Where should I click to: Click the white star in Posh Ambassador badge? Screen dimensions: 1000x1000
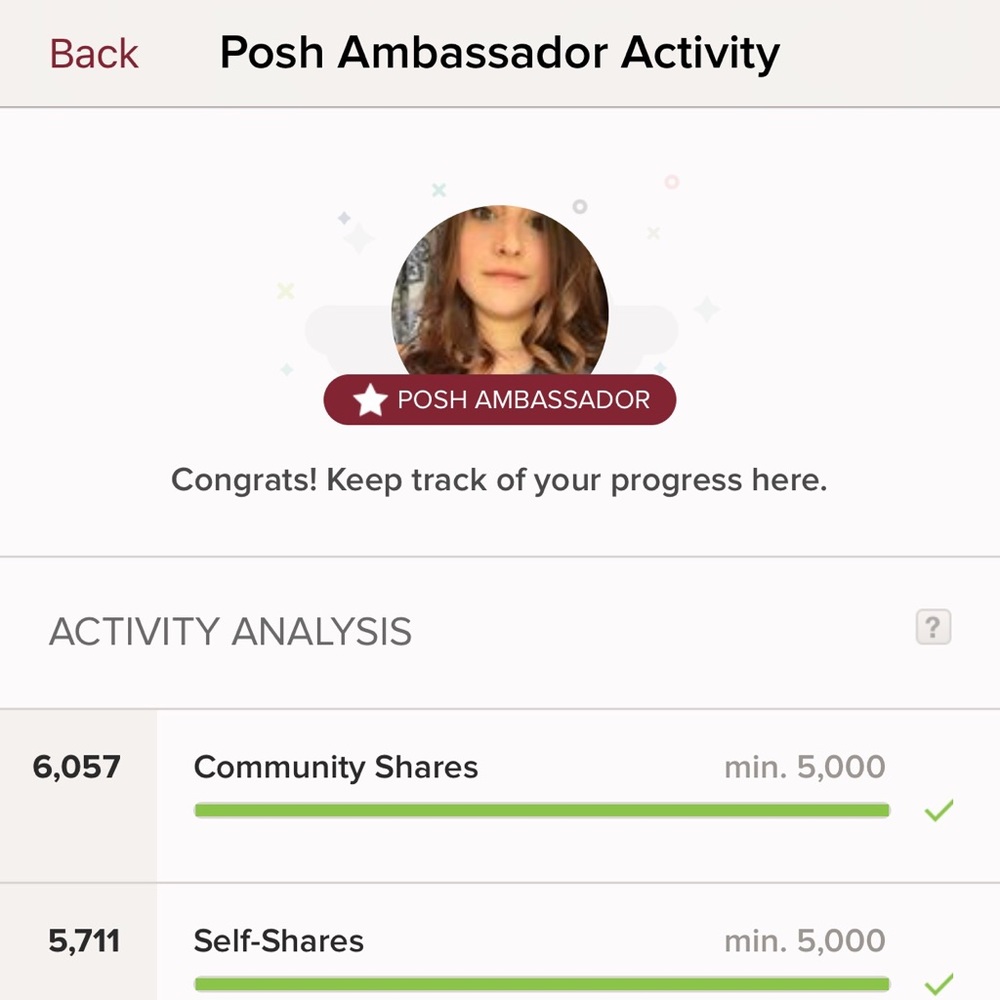pos(371,400)
